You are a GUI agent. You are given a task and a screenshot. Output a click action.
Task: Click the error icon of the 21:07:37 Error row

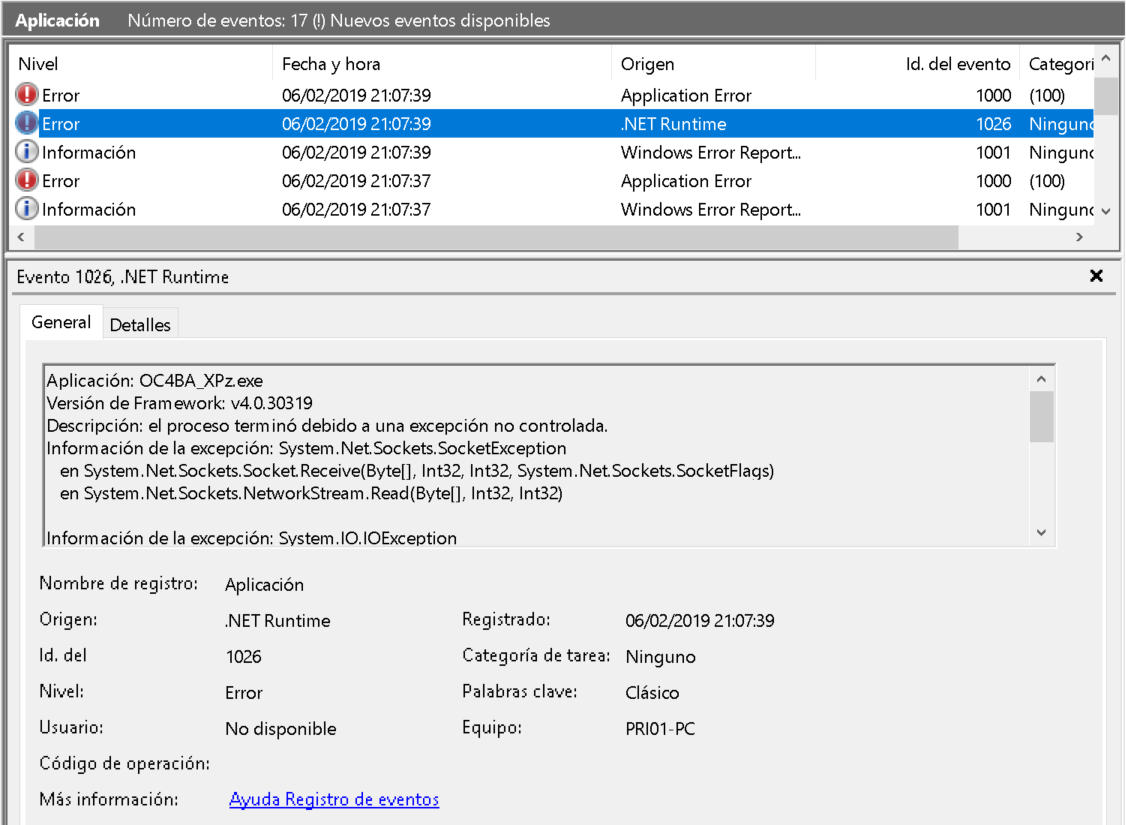27,181
